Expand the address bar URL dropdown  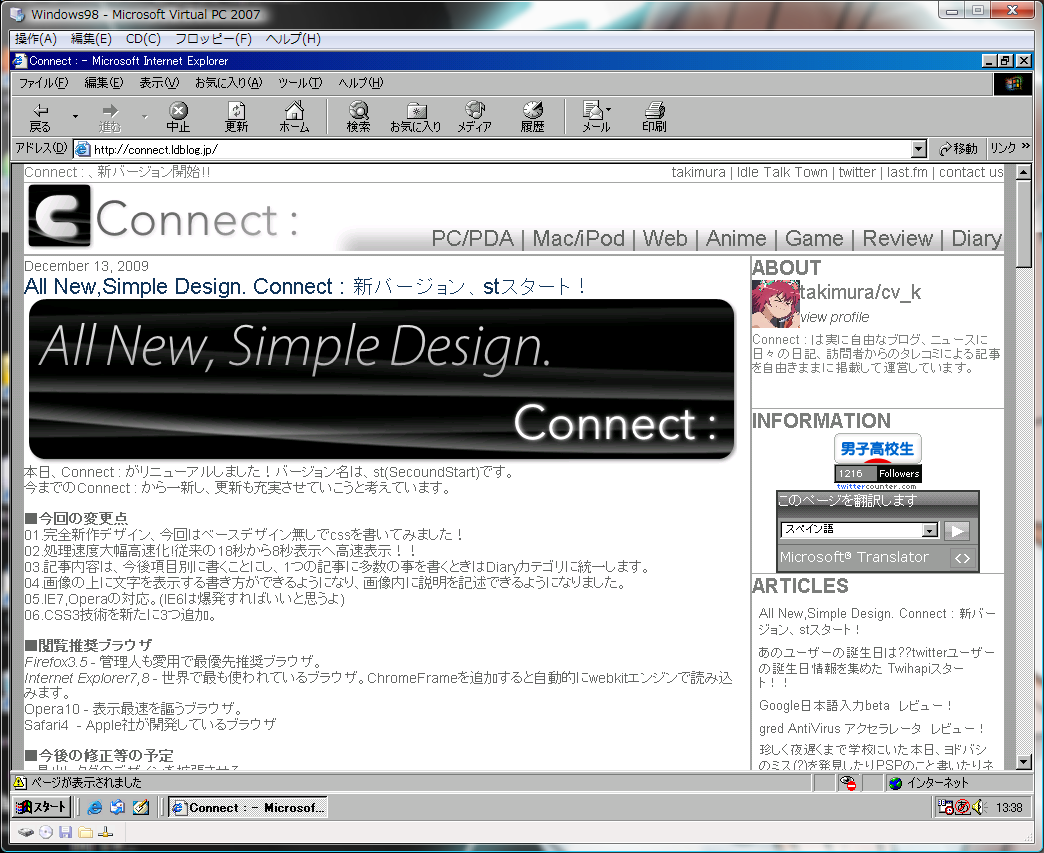(x=919, y=149)
